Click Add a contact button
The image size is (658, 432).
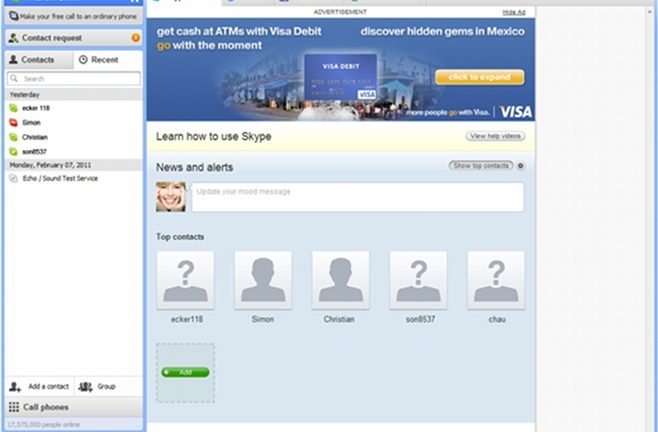39,387
